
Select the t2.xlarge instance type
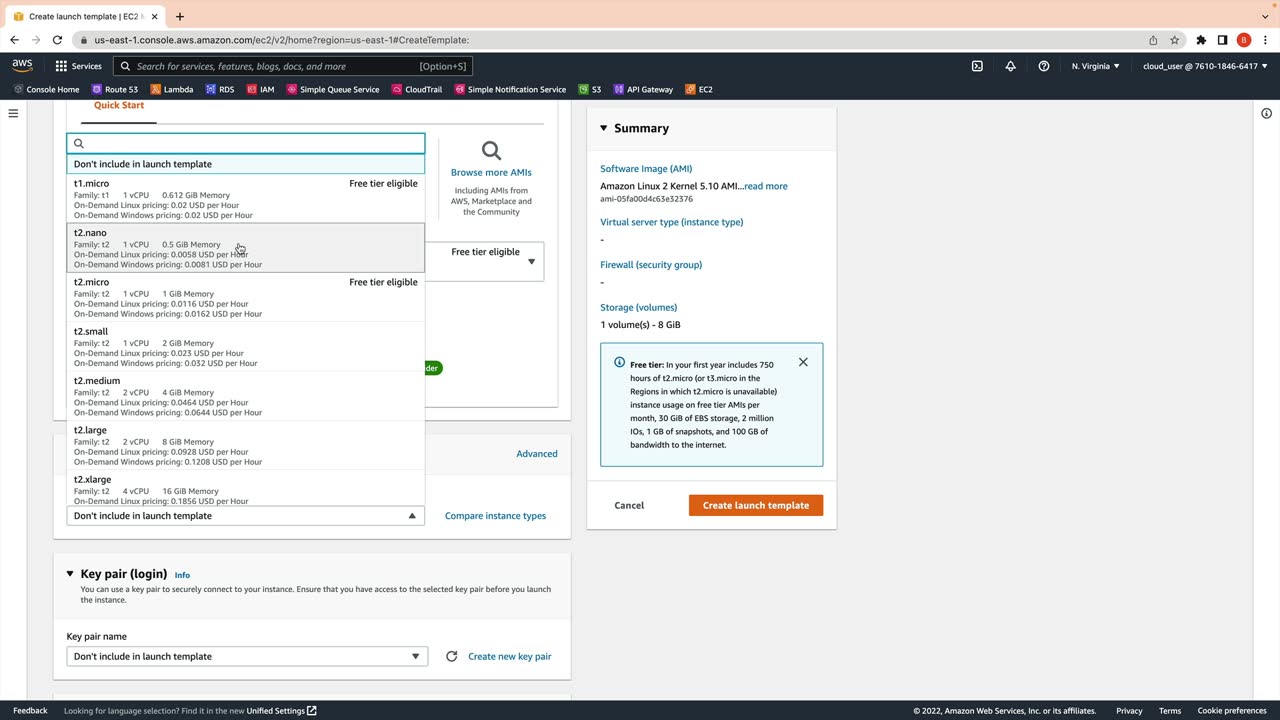[x=246, y=488]
